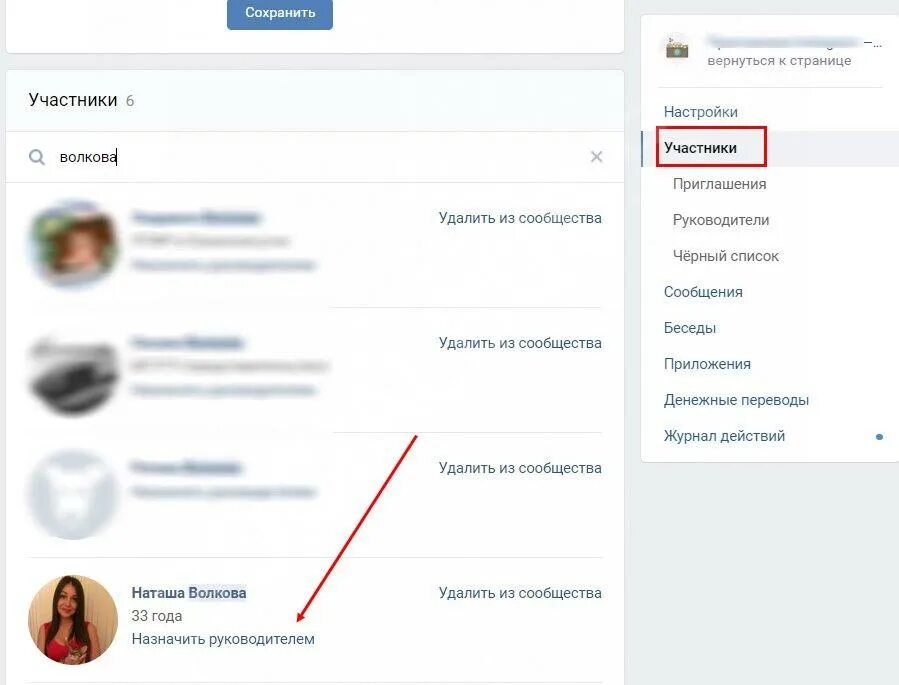This screenshot has height=685, width=899.
Task: Click Назначить руководителем under Наташа Волкова
Action: pos(223,639)
